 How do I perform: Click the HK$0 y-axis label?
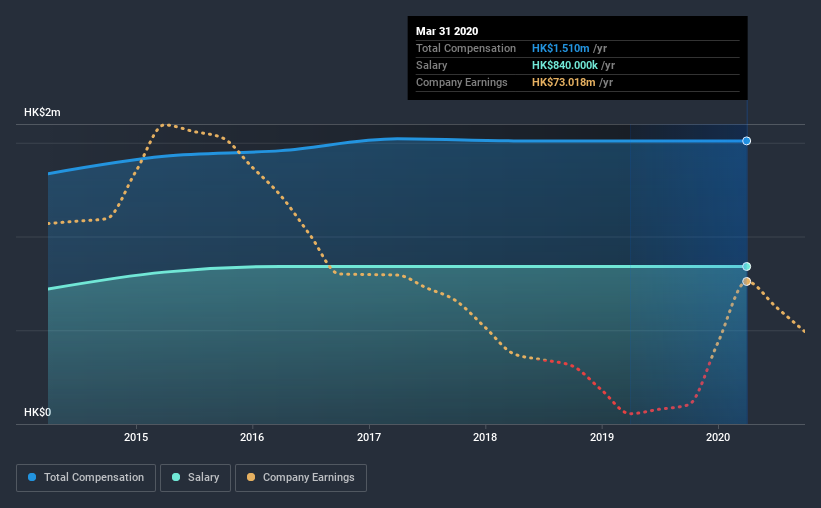click(x=38, y=413)
